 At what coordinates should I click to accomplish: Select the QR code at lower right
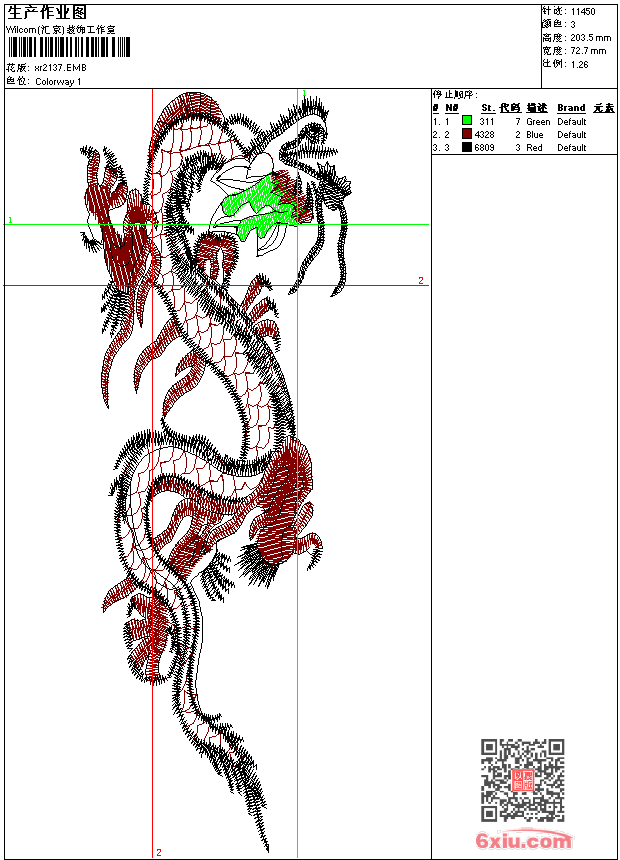[523, 780]
